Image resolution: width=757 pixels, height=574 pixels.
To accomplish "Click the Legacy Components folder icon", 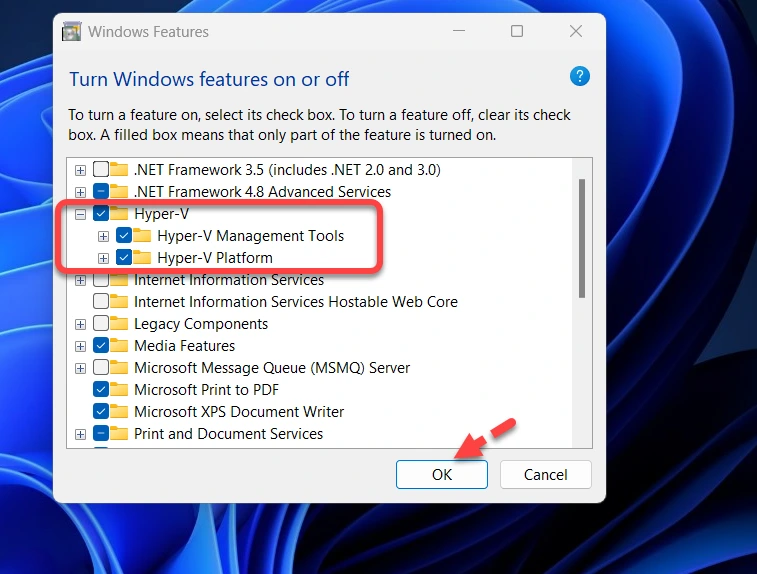I will click(x=119, y=323).
